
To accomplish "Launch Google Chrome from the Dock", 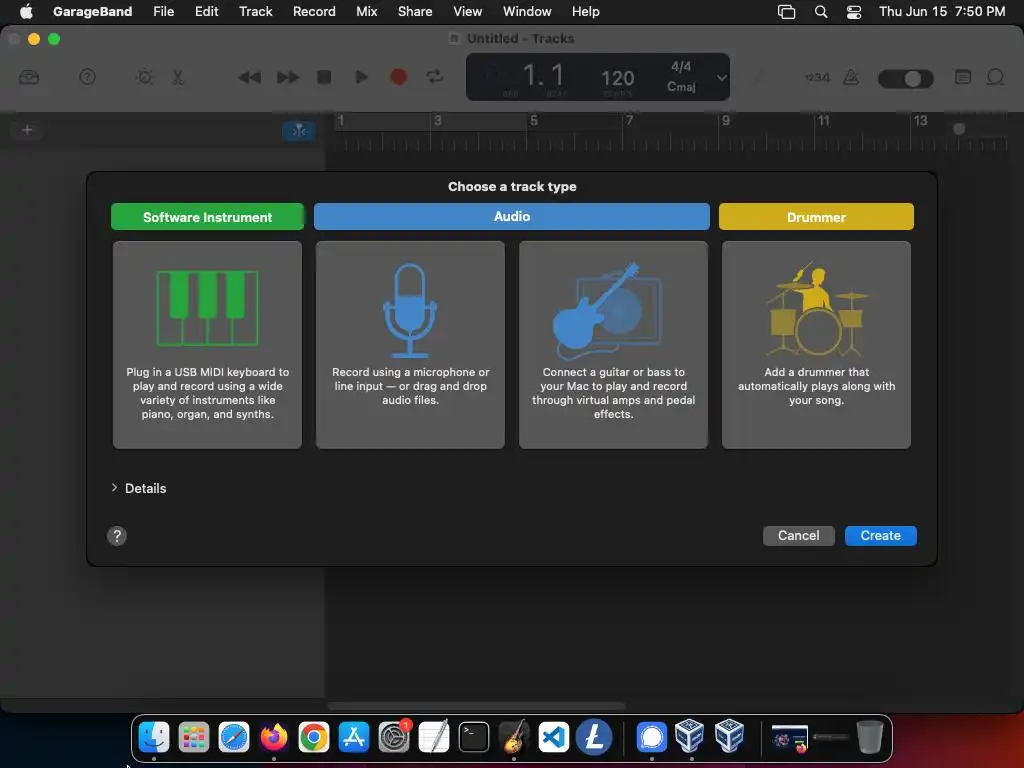I will 314,737.
